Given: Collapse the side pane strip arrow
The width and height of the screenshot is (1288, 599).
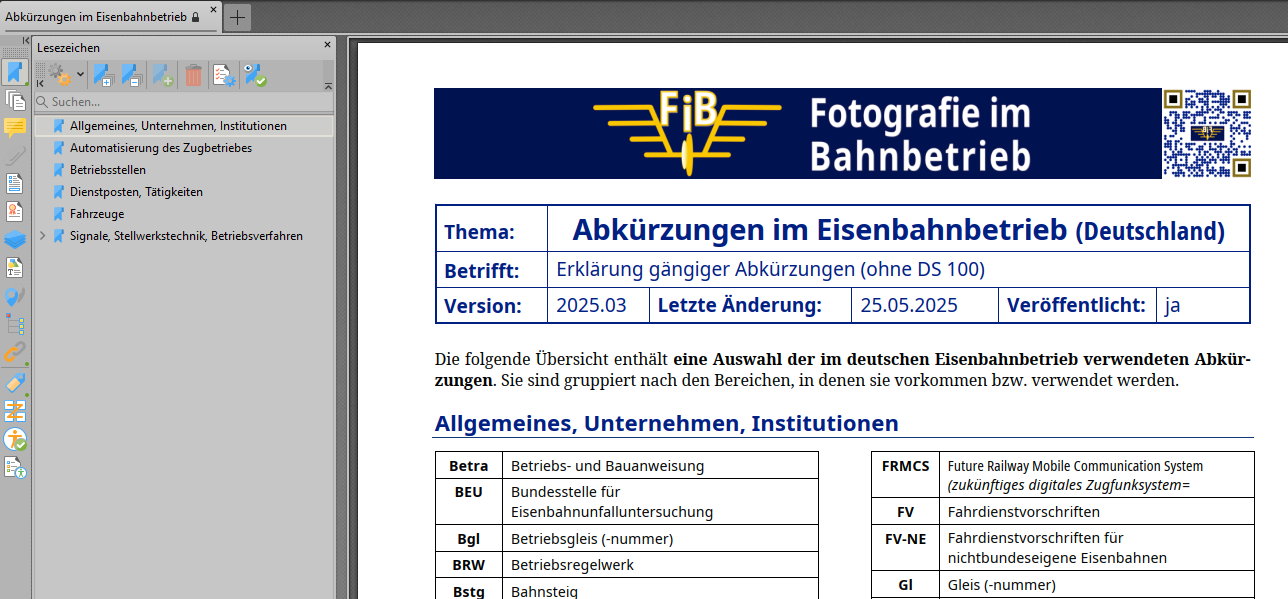Looking at the screenshot, I should (26, 40).
